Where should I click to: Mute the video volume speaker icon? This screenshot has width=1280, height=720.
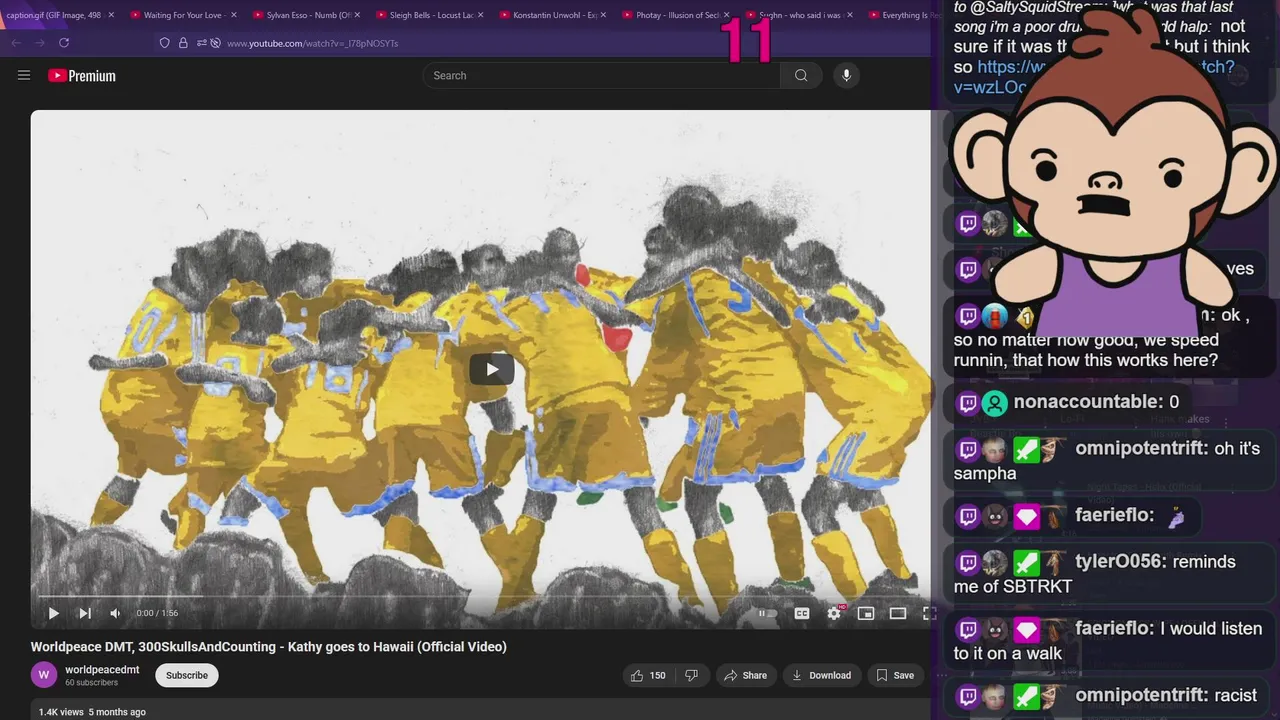coord(115,613)
